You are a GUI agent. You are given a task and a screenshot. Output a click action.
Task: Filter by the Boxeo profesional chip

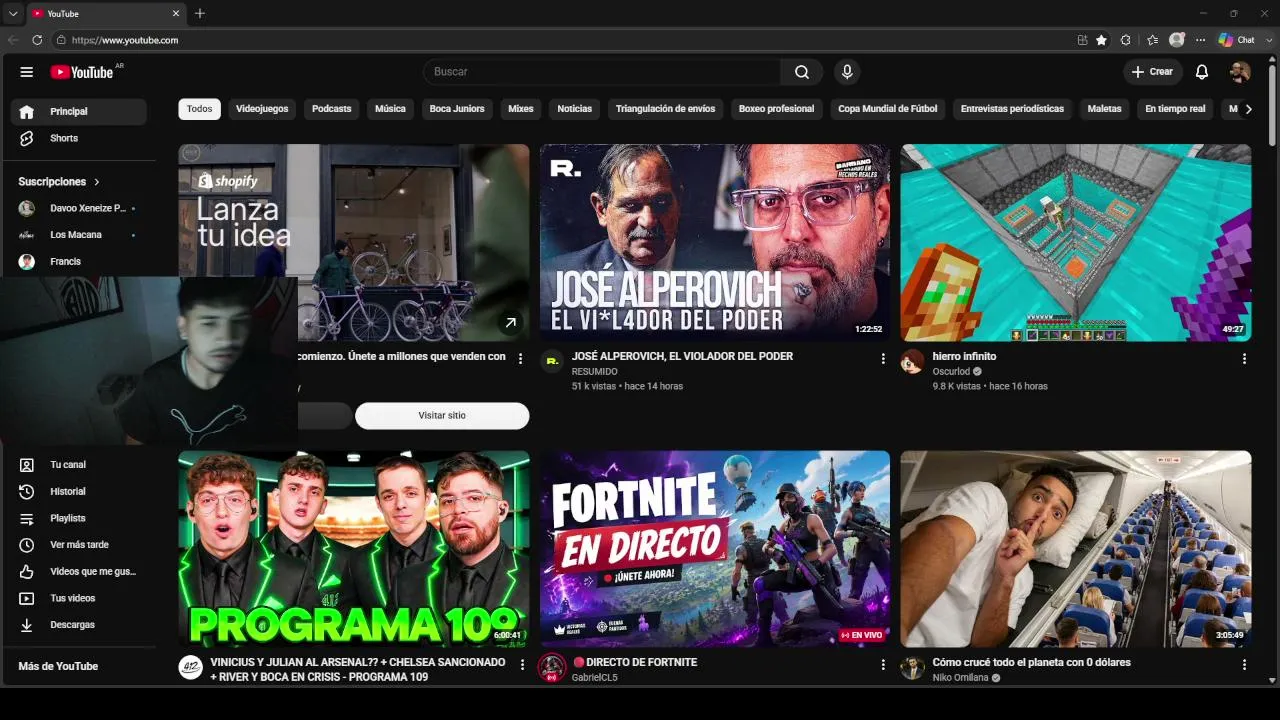coord(777,109)
